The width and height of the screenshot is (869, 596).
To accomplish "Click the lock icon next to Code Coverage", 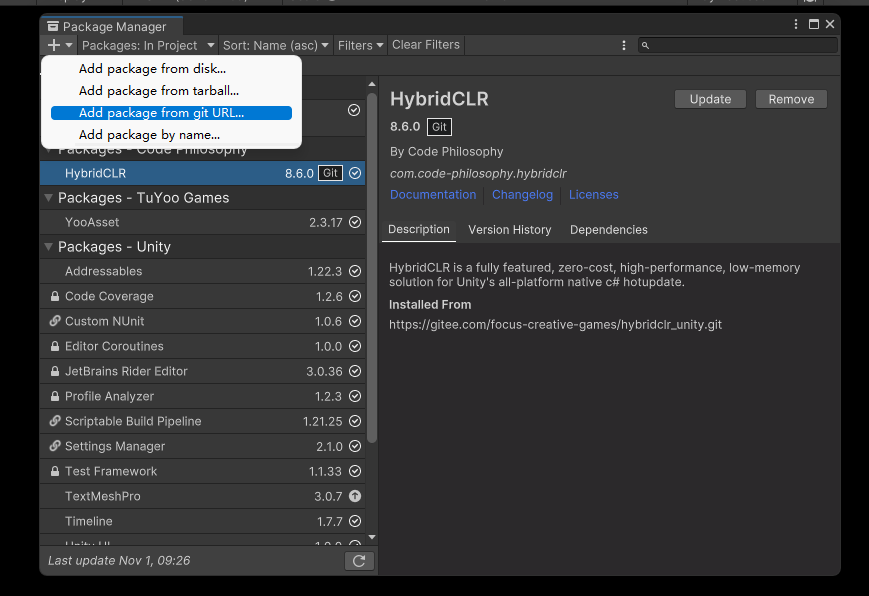I will (55, 297).
